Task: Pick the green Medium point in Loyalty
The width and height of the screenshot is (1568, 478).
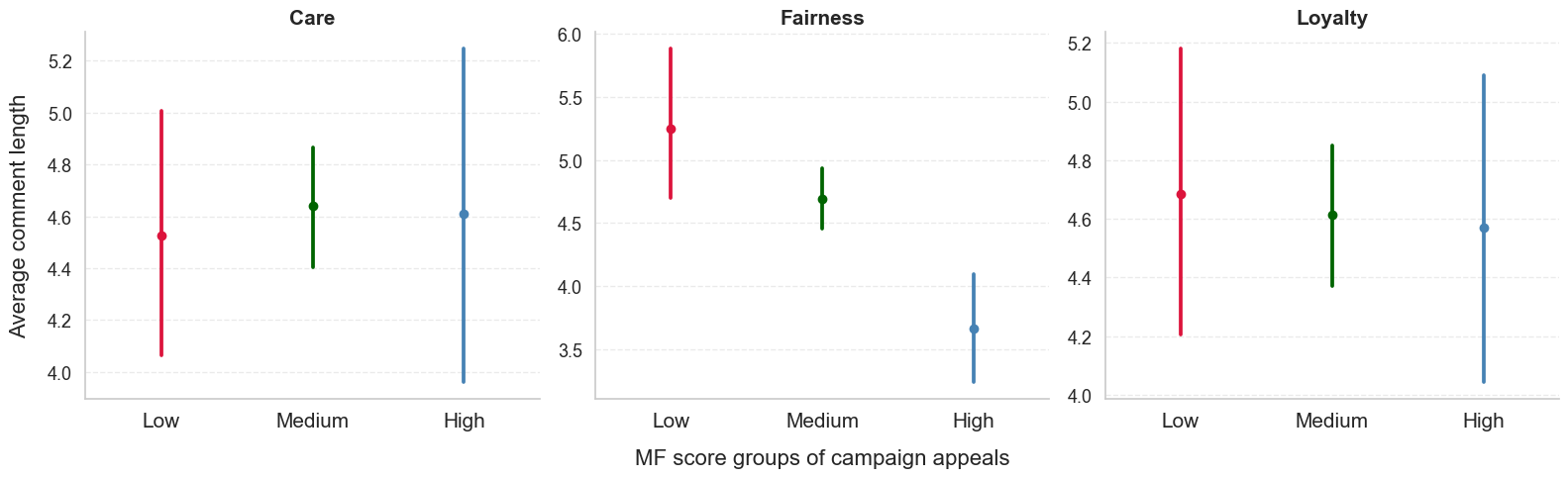Action: pyautogui.click(x=1332, y=215)
